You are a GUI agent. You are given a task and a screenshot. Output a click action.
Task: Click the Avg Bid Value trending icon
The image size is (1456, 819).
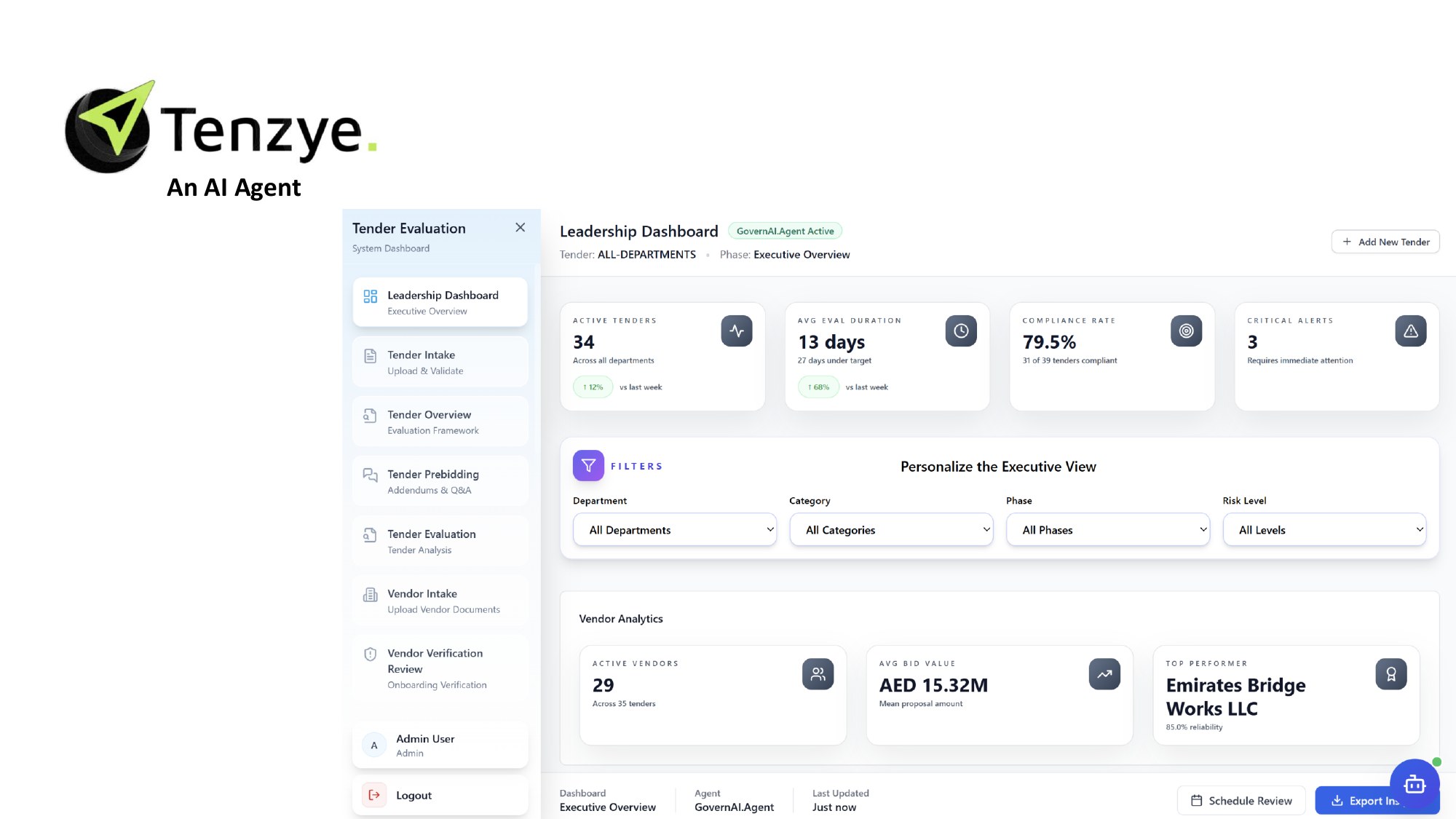(1104, 674)
